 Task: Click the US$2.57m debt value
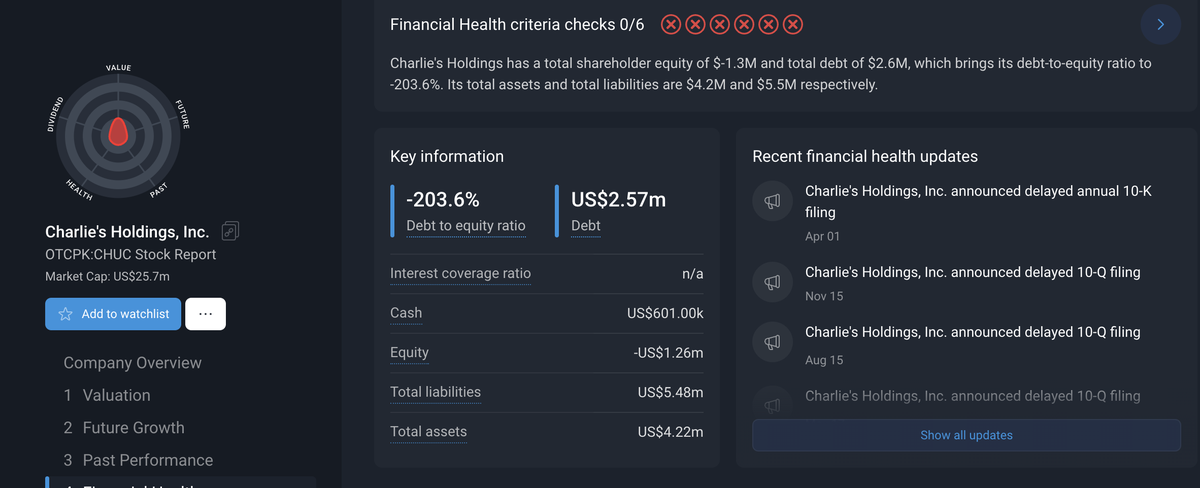click(618, 199)
